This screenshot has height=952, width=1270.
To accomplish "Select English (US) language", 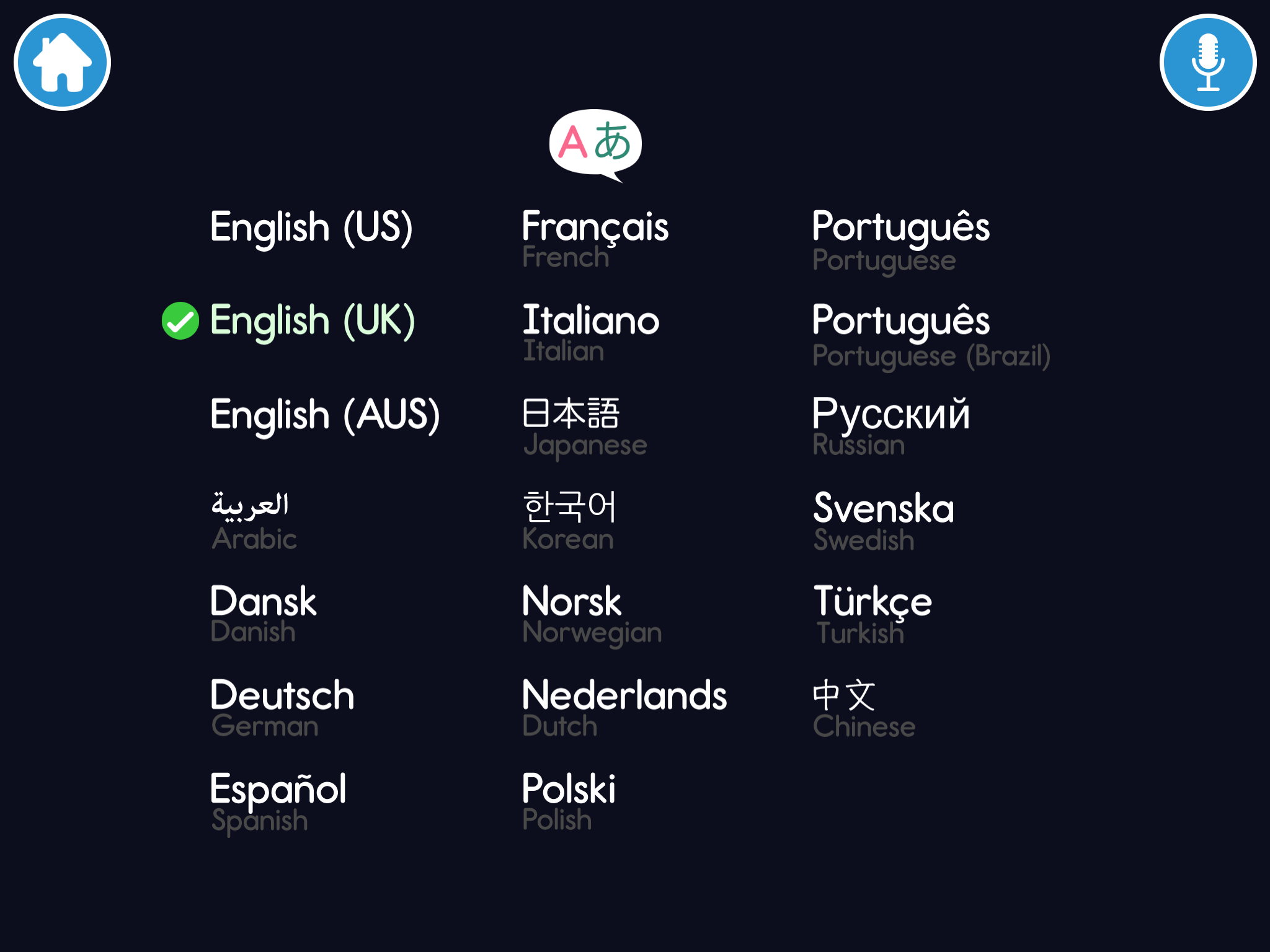I will (311, 227).
